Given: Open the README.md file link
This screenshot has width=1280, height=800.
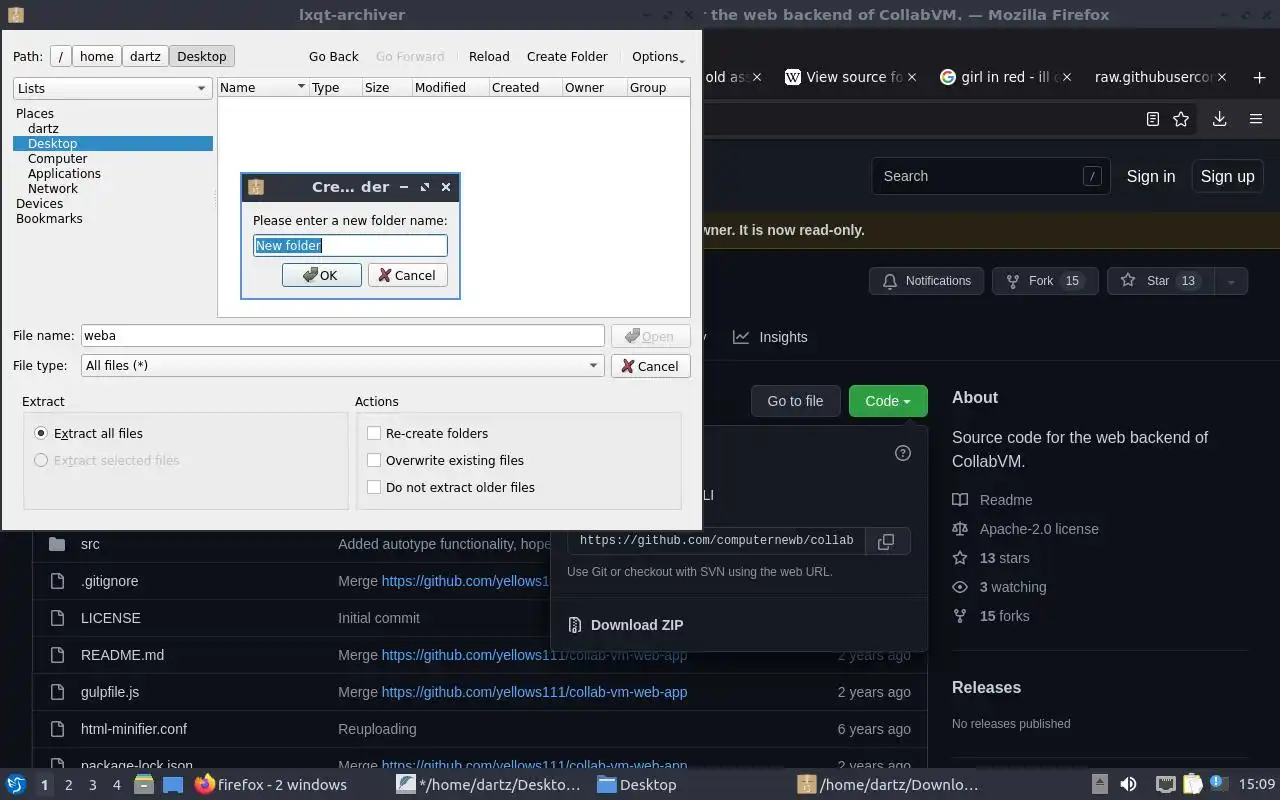Looking at the screenshot, I should [122, 655].
